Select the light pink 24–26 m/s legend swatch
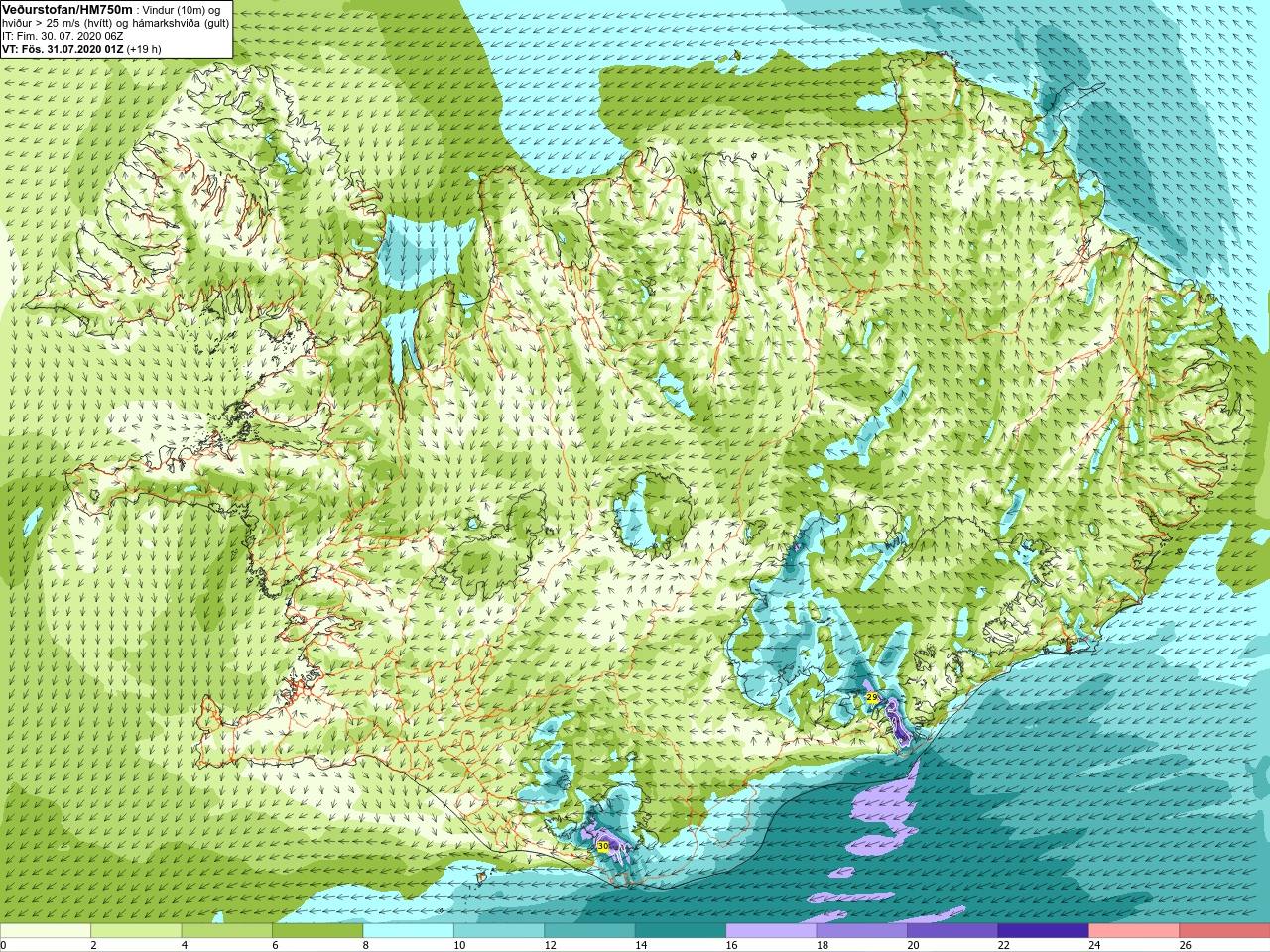 (1134, 931)
